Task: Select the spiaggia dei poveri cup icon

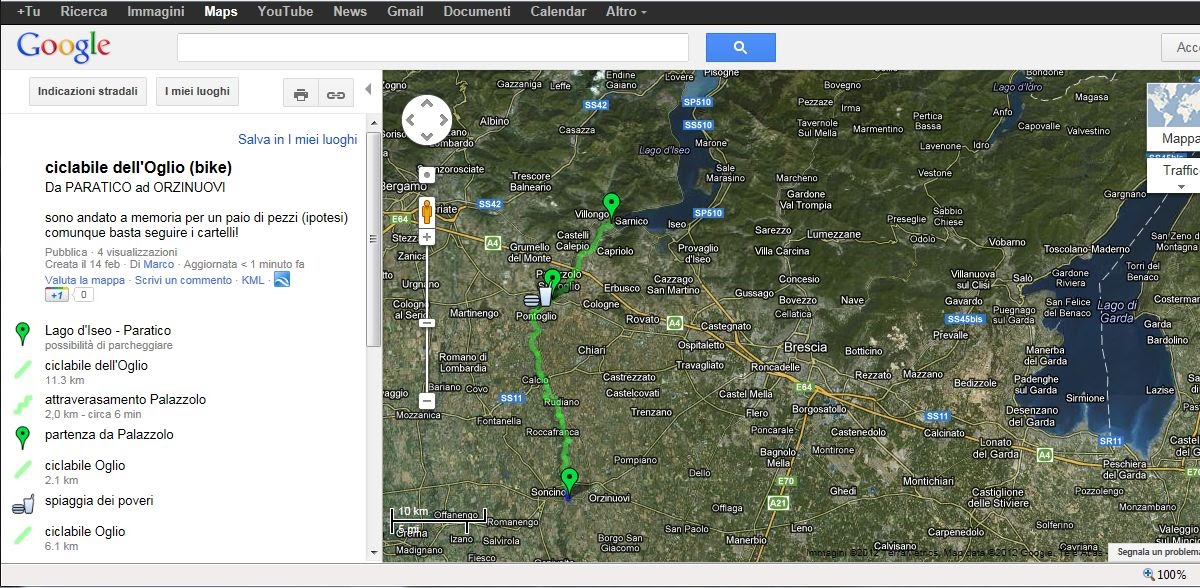Action: (23, 504)
